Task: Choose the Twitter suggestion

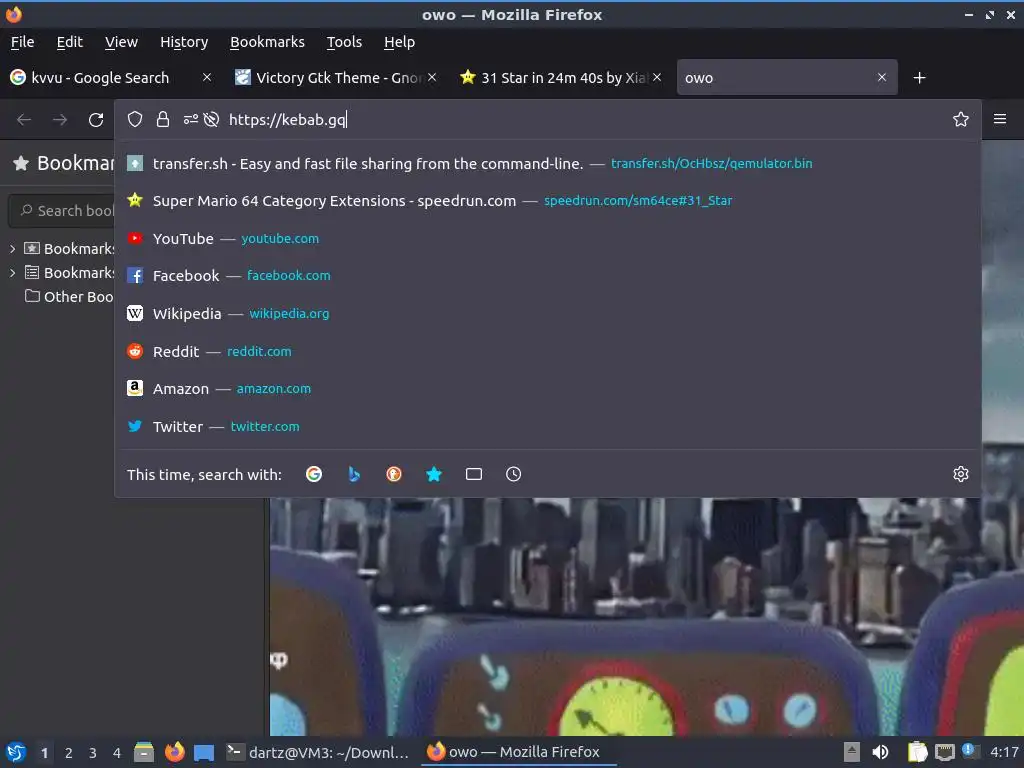Action: [x=548, y=426]
